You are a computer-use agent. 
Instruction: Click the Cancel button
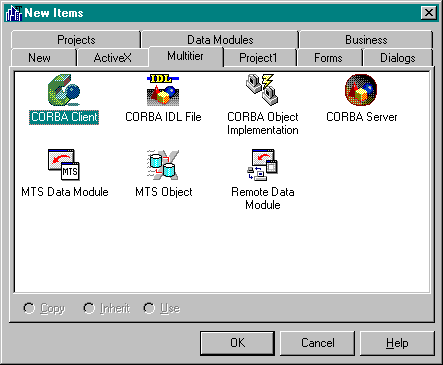click(317, 343)
